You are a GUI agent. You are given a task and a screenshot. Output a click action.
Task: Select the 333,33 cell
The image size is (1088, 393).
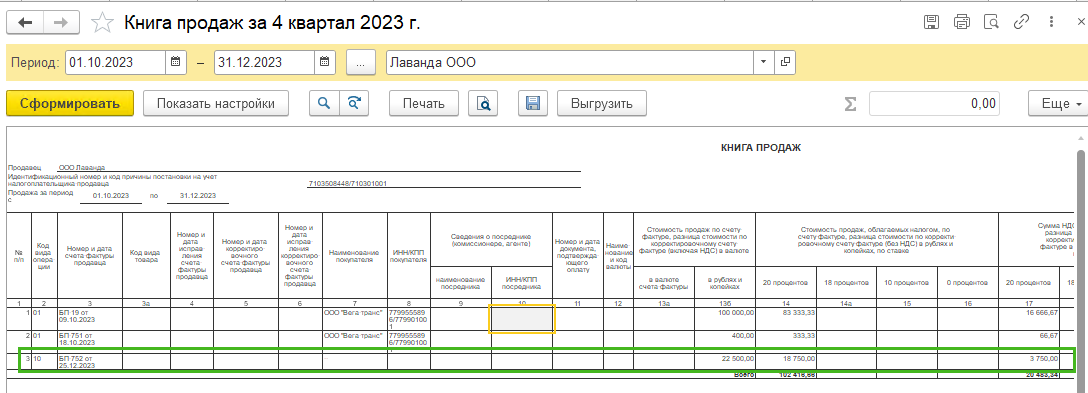pyautogui.click(x=786, y=342)
